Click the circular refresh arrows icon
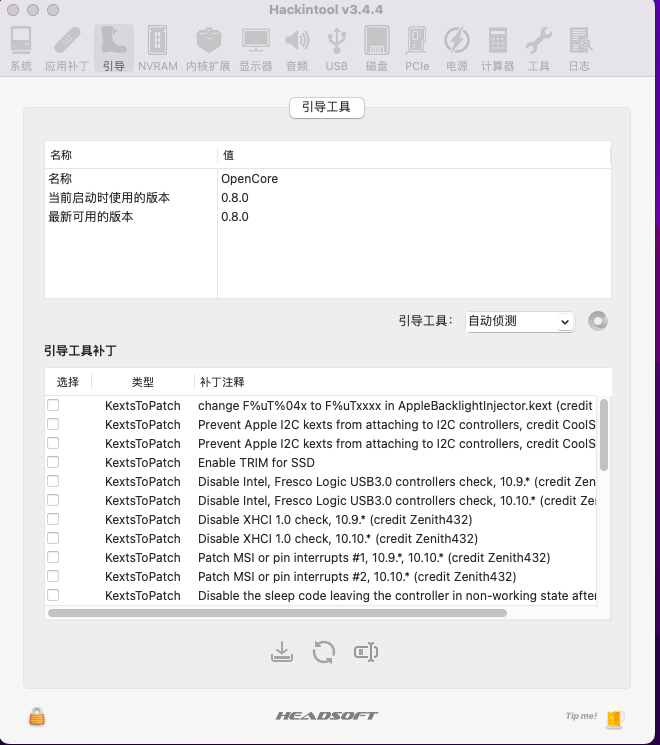Viewport: 660px width, 745px height. pos(324,652)
